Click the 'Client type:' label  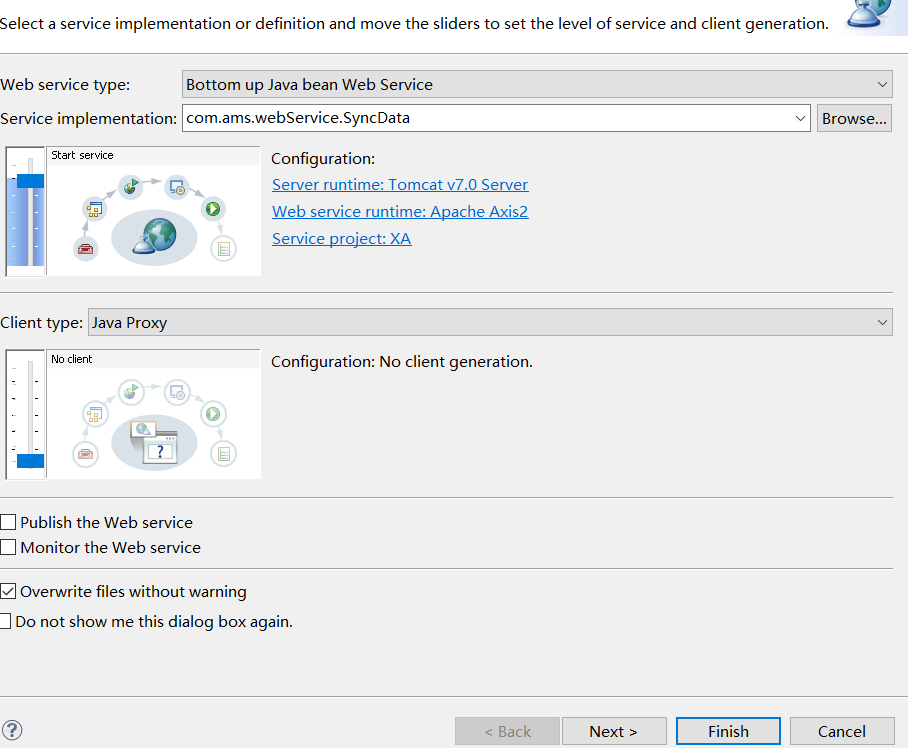[41, 322]
